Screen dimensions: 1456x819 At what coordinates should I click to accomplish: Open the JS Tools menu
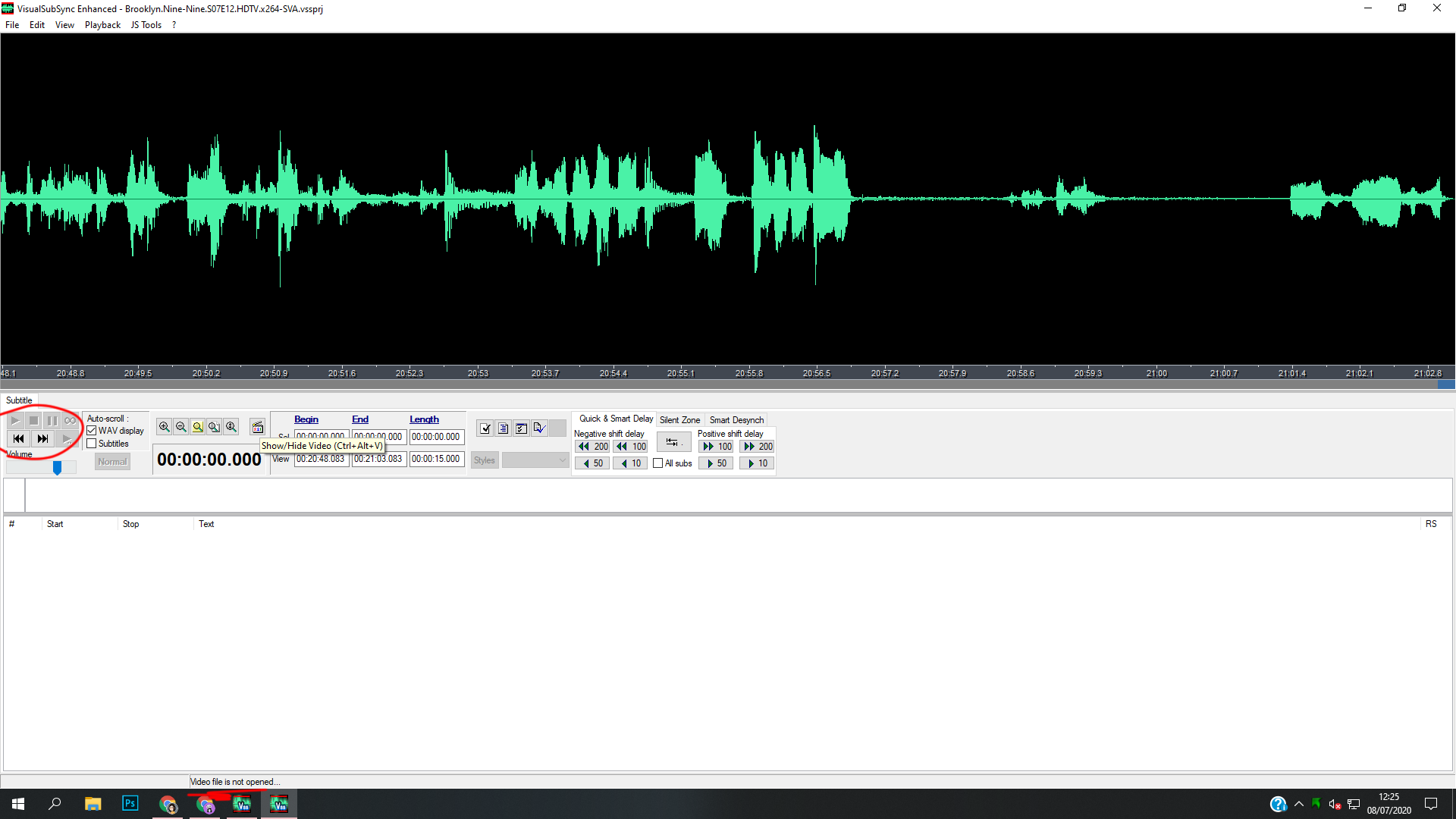(146, 25)
